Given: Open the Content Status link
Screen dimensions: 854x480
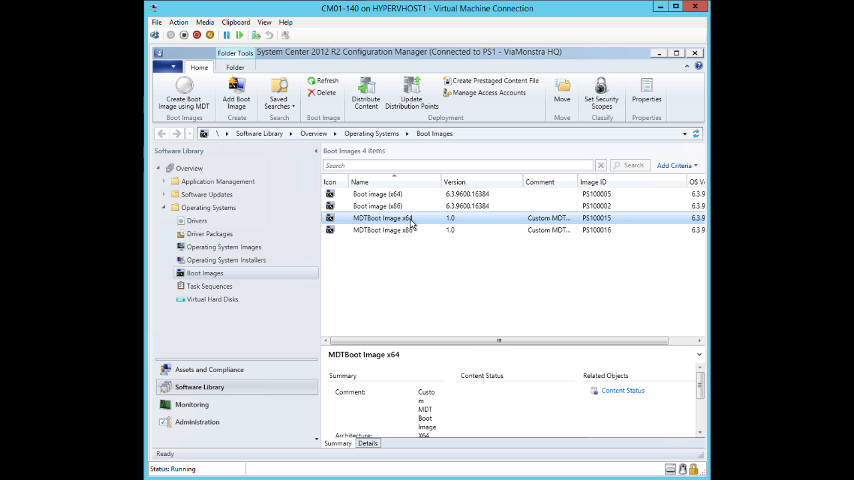Looking at the screenshot, I should click(x=622, y=391).
